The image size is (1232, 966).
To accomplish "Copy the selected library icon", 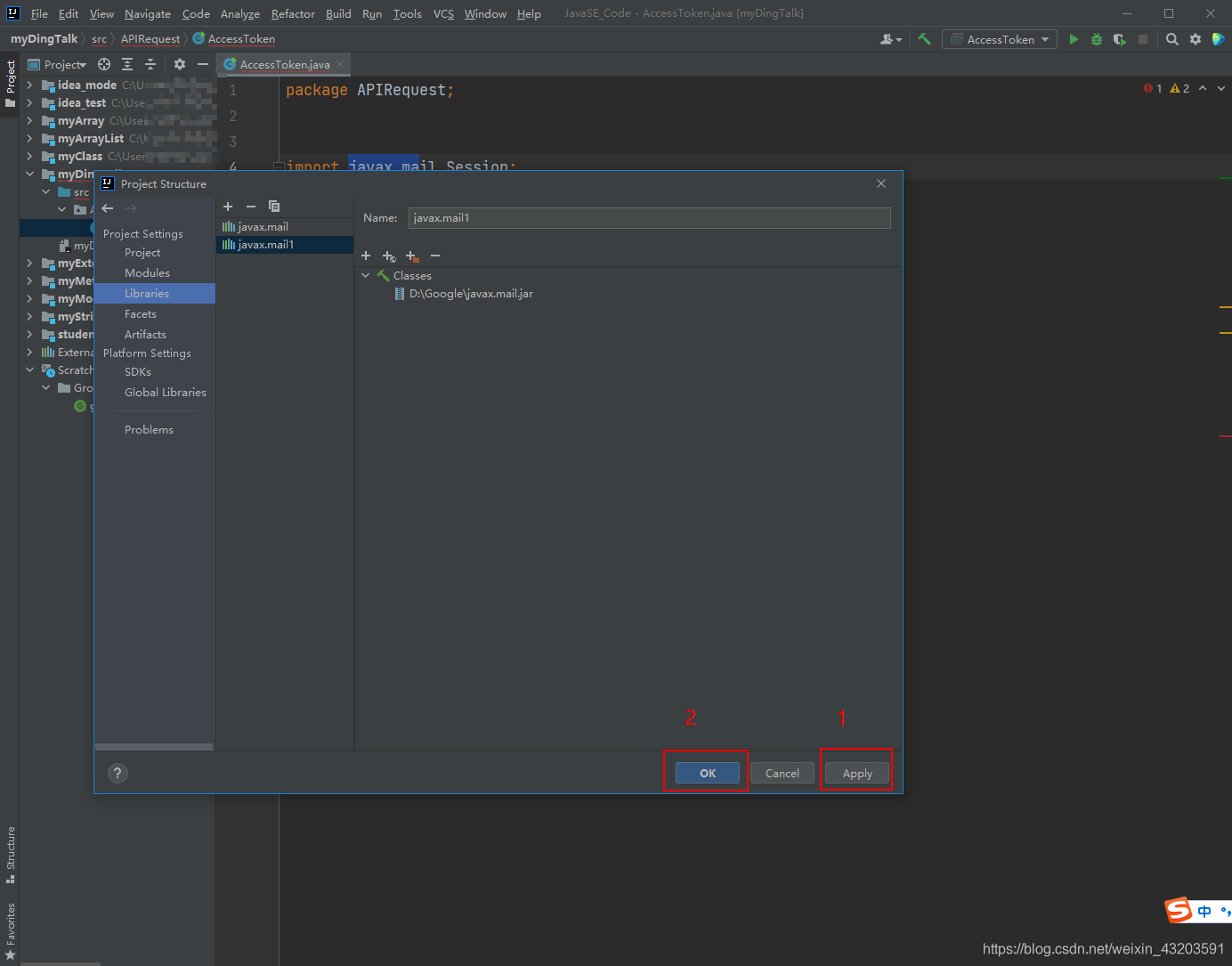I will click(274, 207).
